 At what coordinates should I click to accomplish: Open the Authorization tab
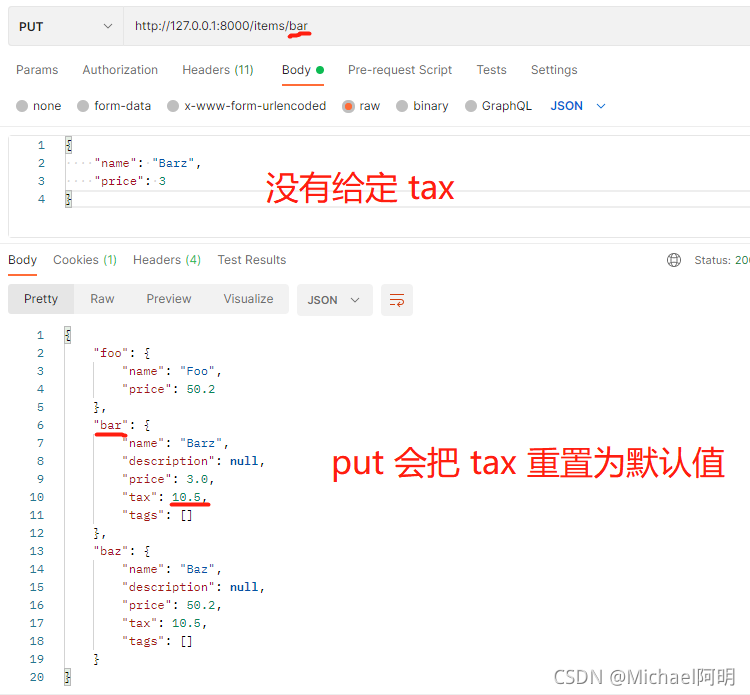pyautogui.click(x=120, y=70)
